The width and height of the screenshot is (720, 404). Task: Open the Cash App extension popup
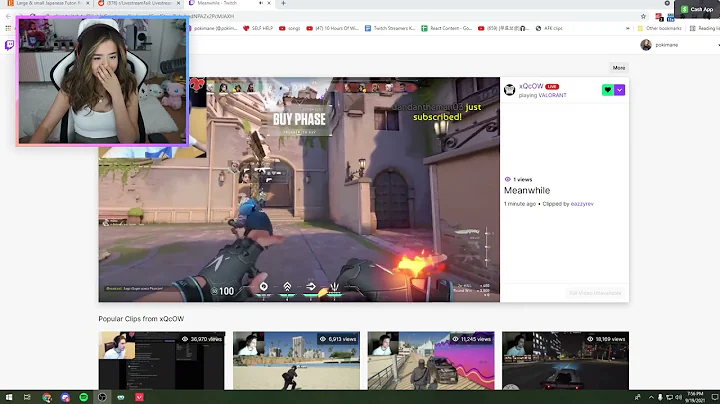(697, 9)
